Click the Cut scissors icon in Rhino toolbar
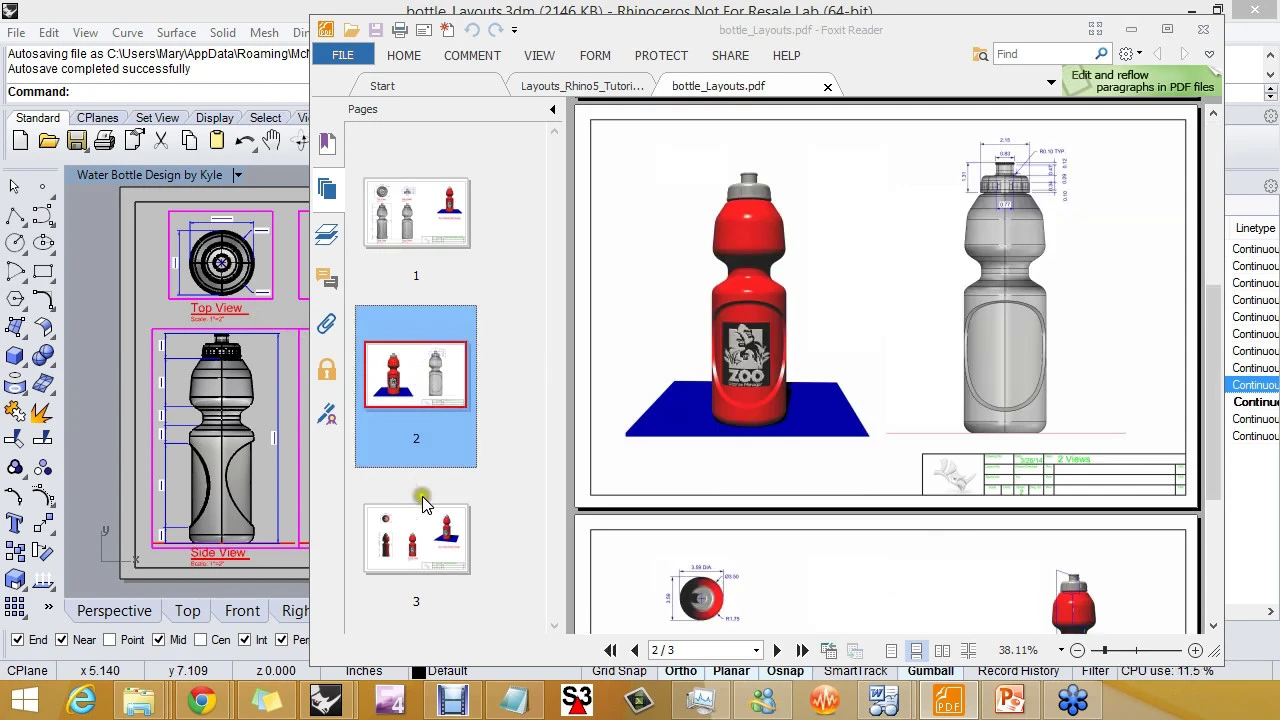The height and width of the screenshot is (720, 1280). click(x=161, y=141)
